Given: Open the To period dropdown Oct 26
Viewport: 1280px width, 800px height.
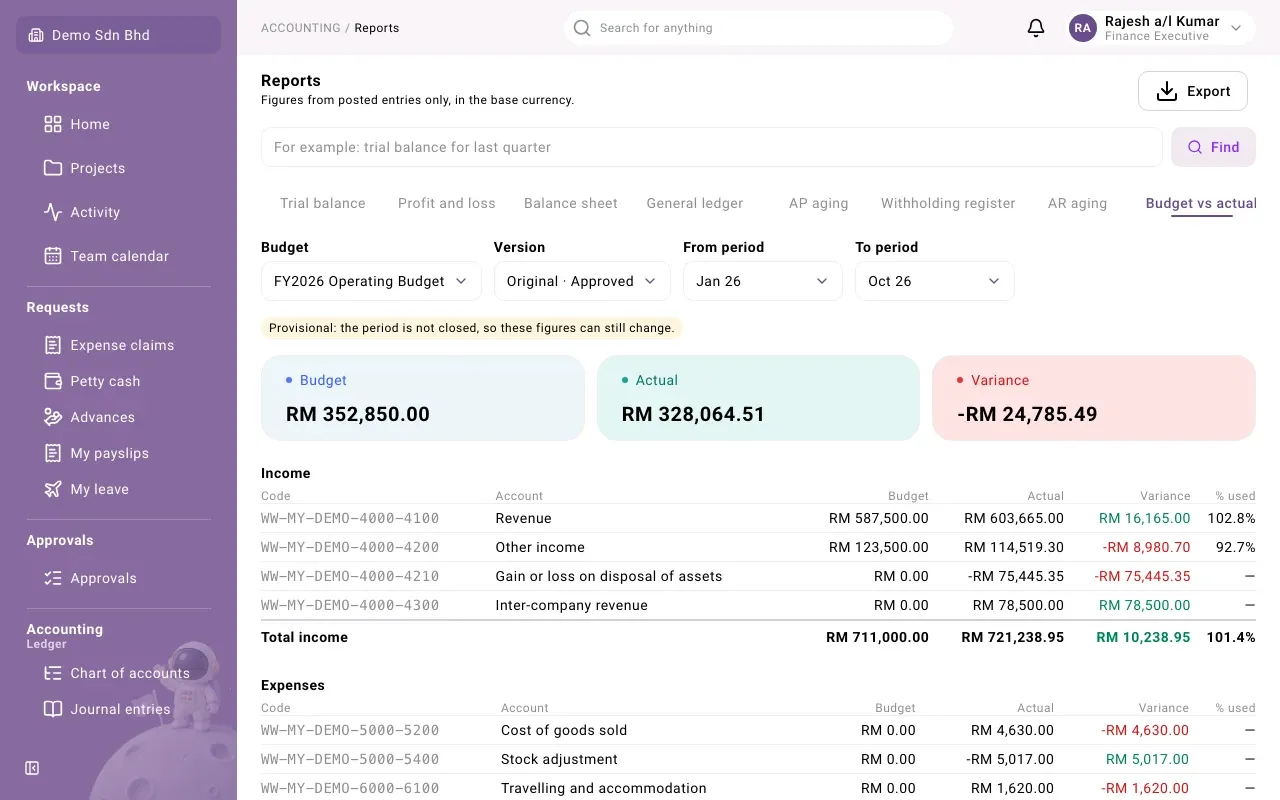Looking at the screenshot, I should 935,281.
